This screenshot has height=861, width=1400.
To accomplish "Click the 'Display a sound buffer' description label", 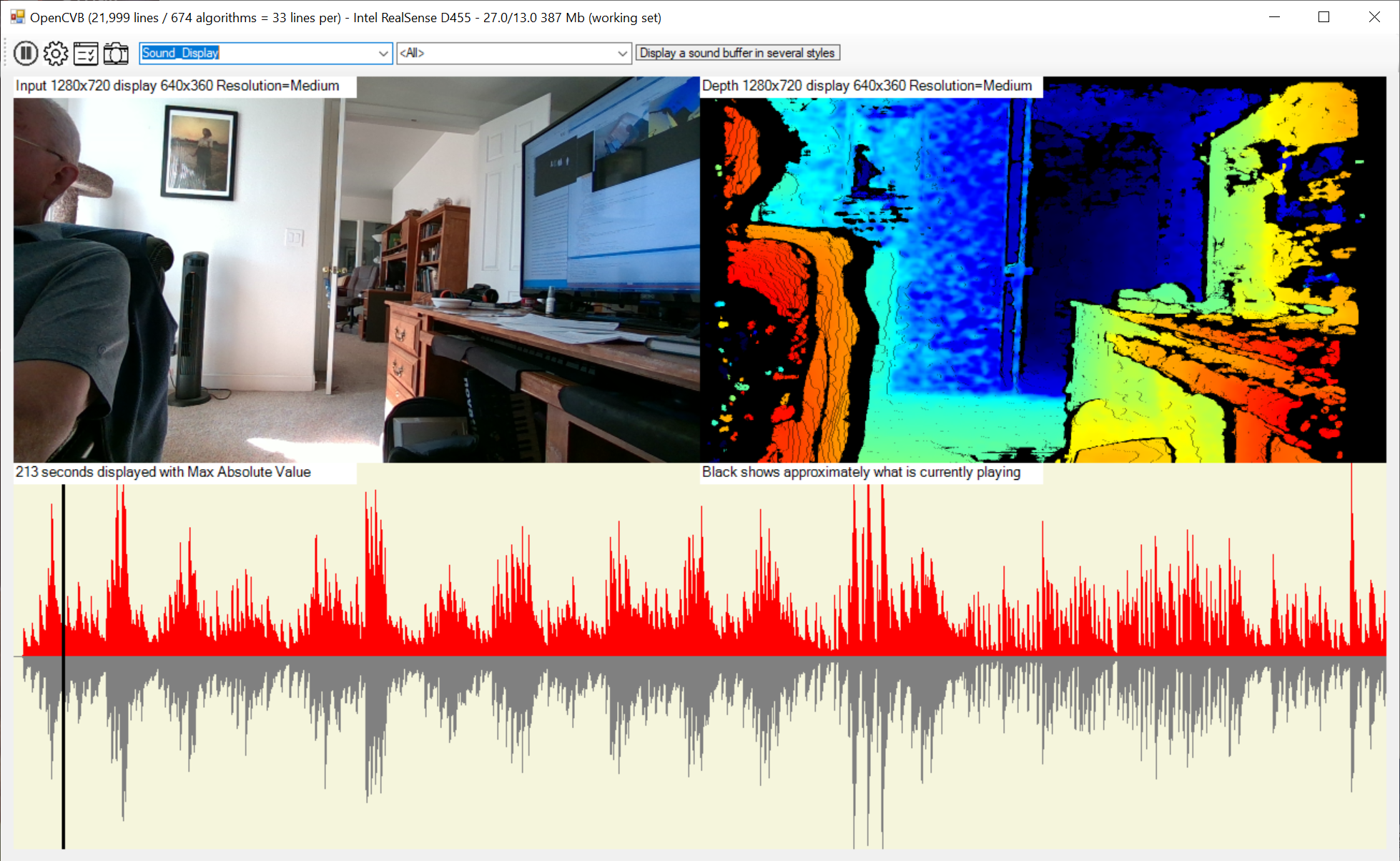I will click(x=737, y=53).
